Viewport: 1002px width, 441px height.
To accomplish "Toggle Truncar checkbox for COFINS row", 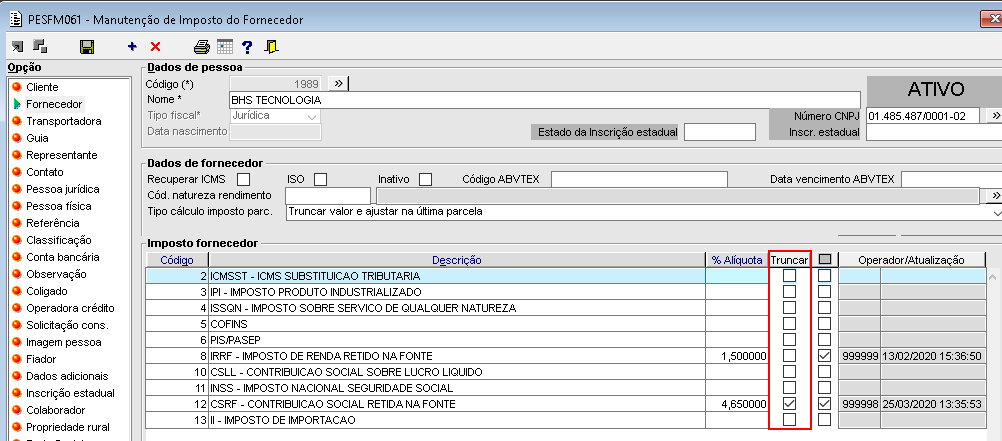I will pos(790,323).
